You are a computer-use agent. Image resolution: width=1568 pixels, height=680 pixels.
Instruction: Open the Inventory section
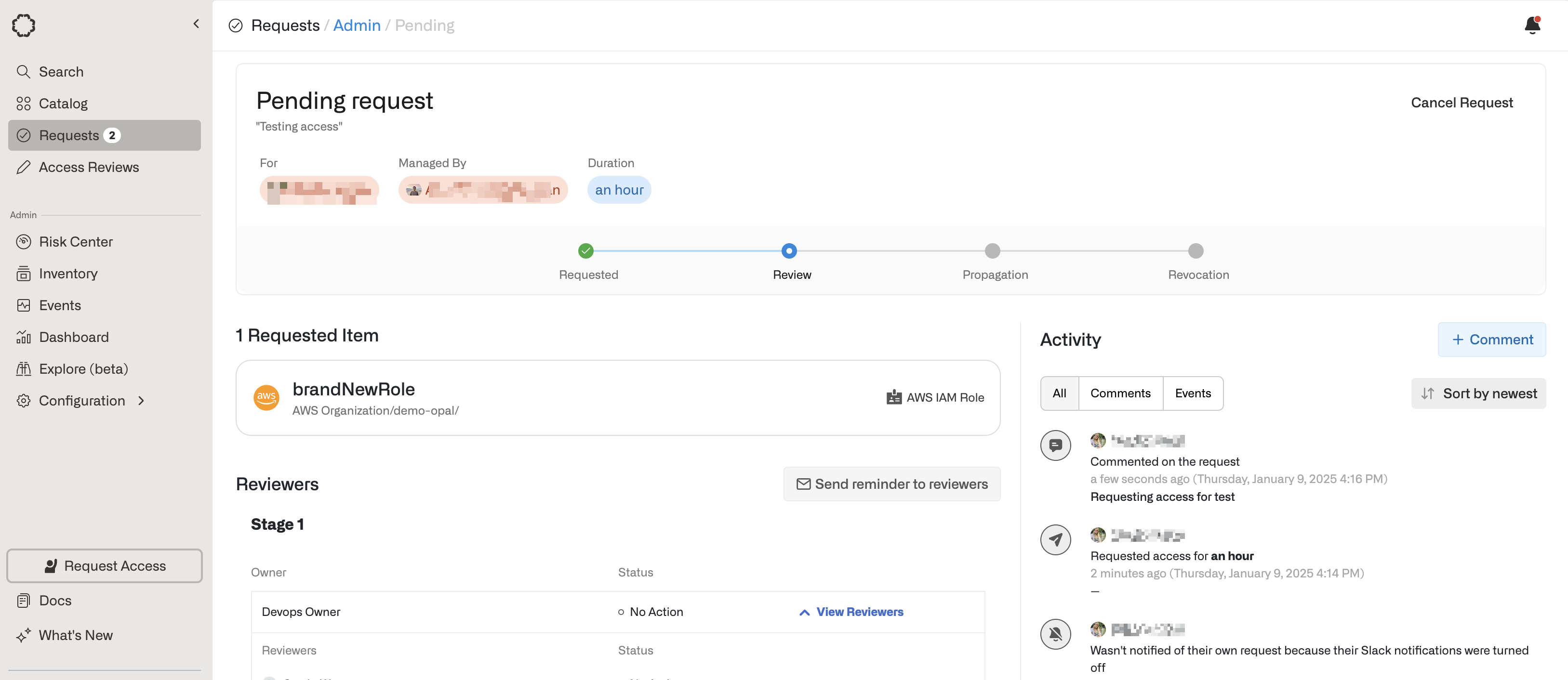click(x=67, y=274)
